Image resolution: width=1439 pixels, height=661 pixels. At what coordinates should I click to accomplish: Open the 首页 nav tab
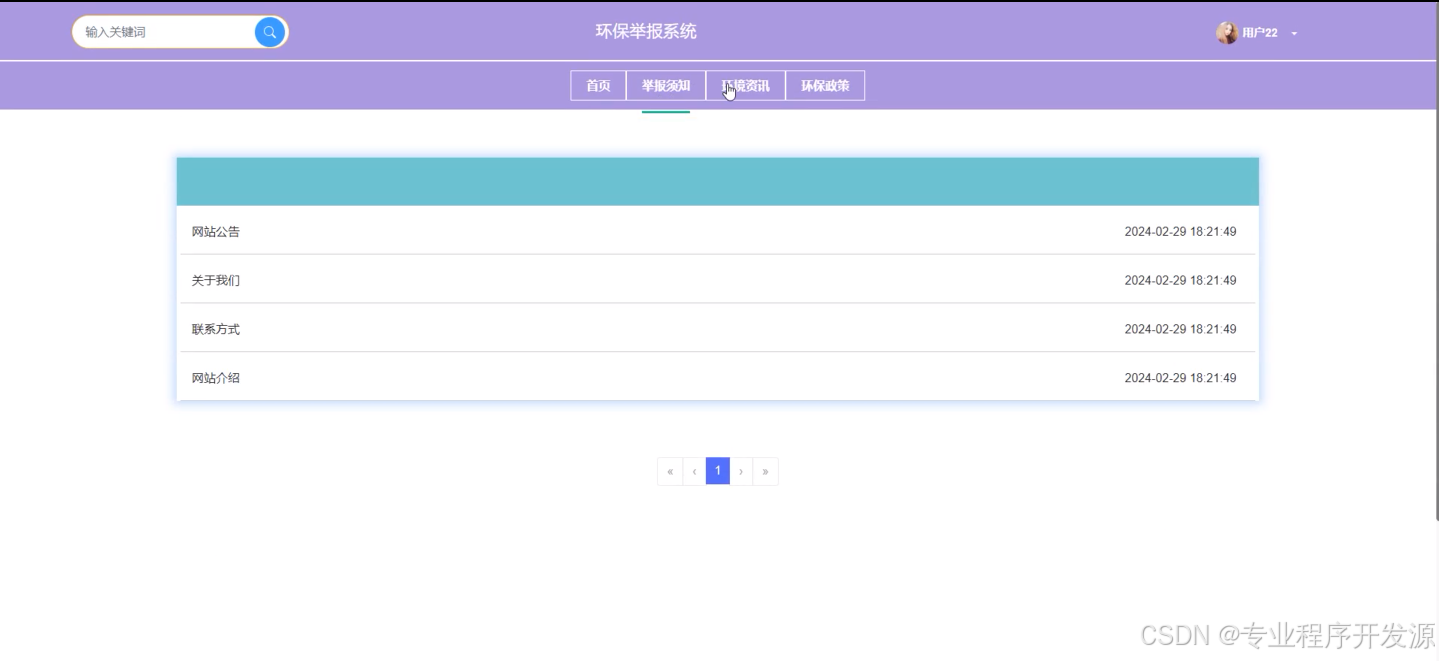tap(598, 86)
